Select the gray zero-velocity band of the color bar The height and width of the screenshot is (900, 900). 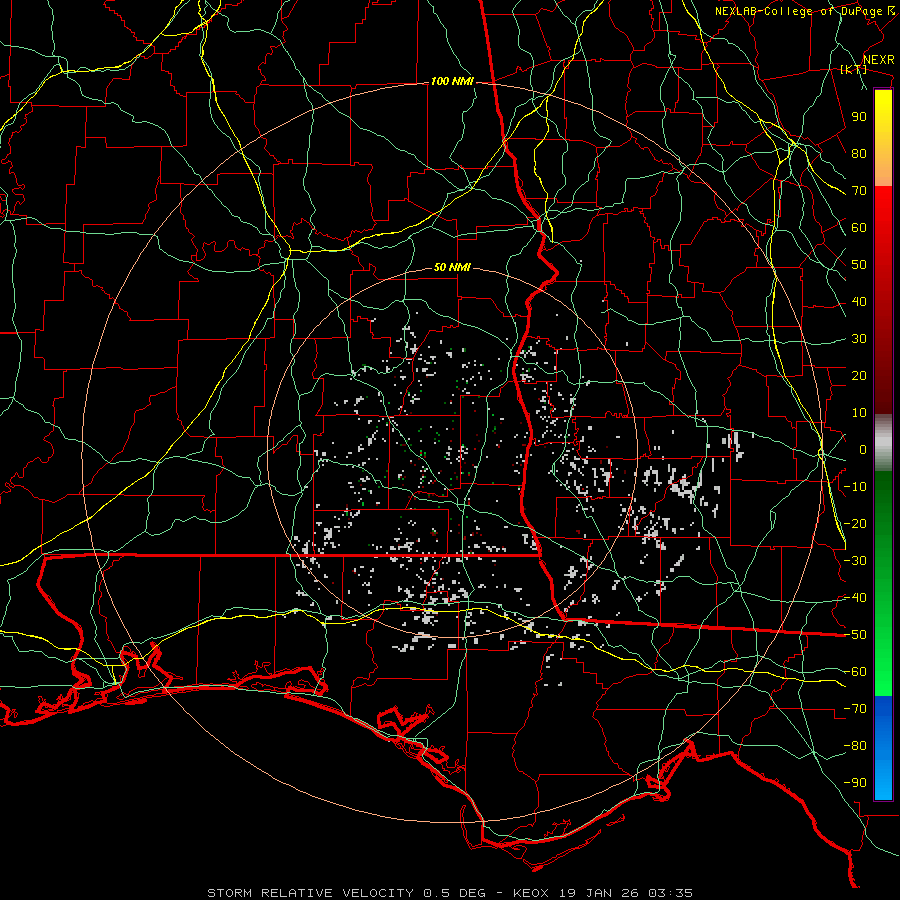point(883,443)
